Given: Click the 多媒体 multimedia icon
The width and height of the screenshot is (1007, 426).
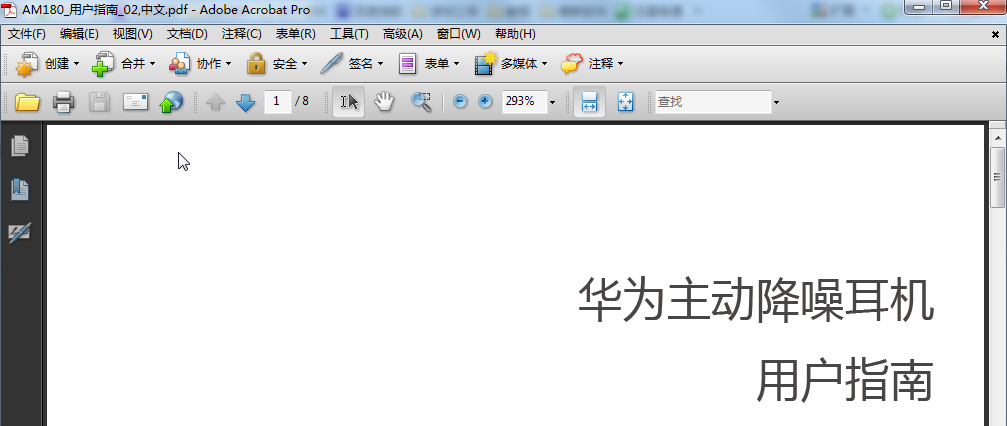Looking at the screenshot, I should point(485,64).
